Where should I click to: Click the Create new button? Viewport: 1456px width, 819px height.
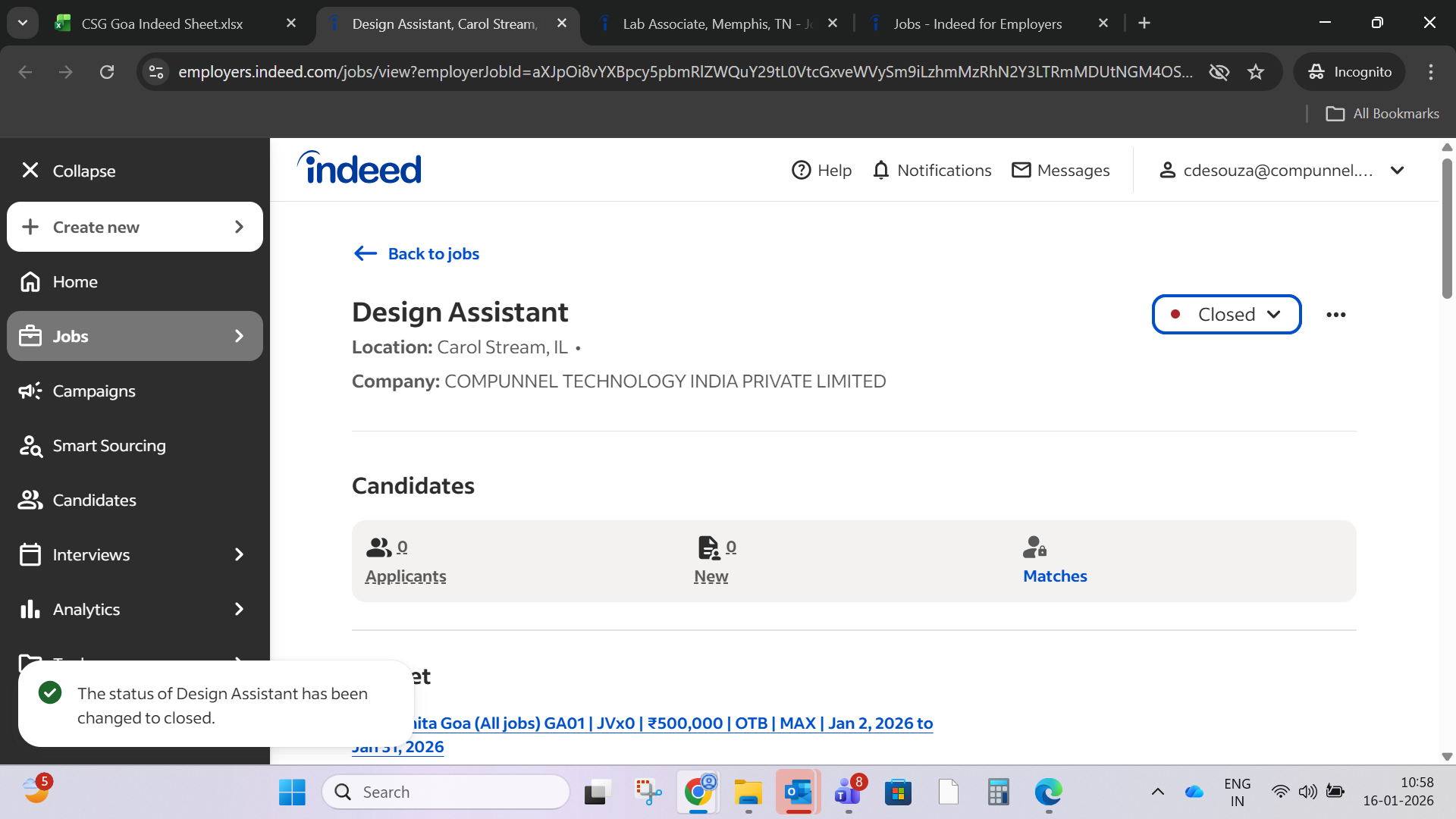click(x=135, y=227)
